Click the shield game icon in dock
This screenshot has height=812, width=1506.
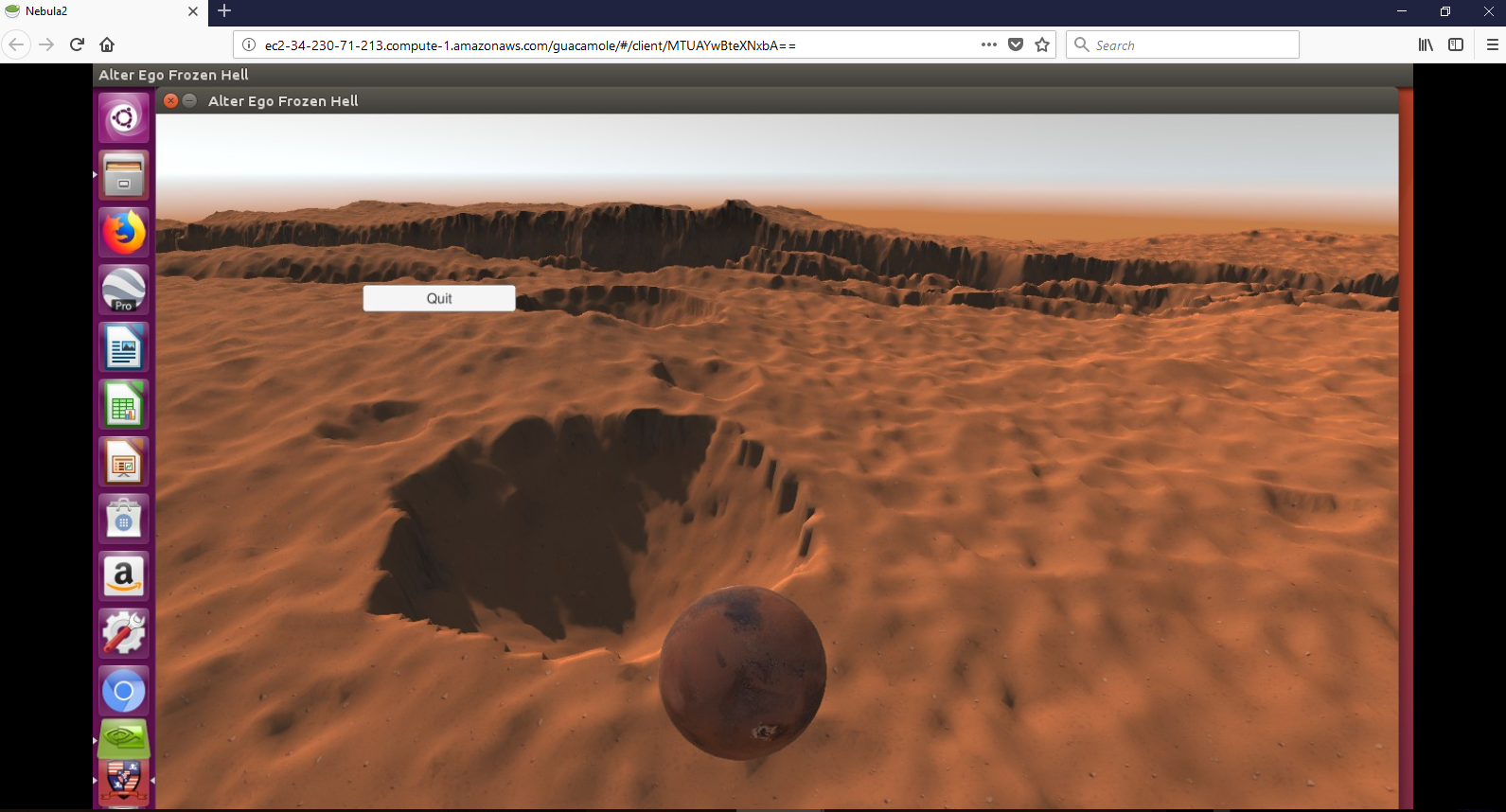point(124,782)
